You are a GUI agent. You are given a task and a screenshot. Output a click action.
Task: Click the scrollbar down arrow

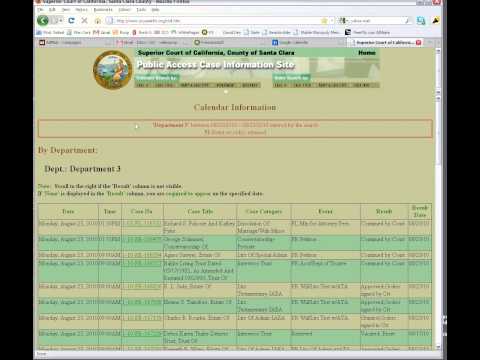tap(438, 347)
